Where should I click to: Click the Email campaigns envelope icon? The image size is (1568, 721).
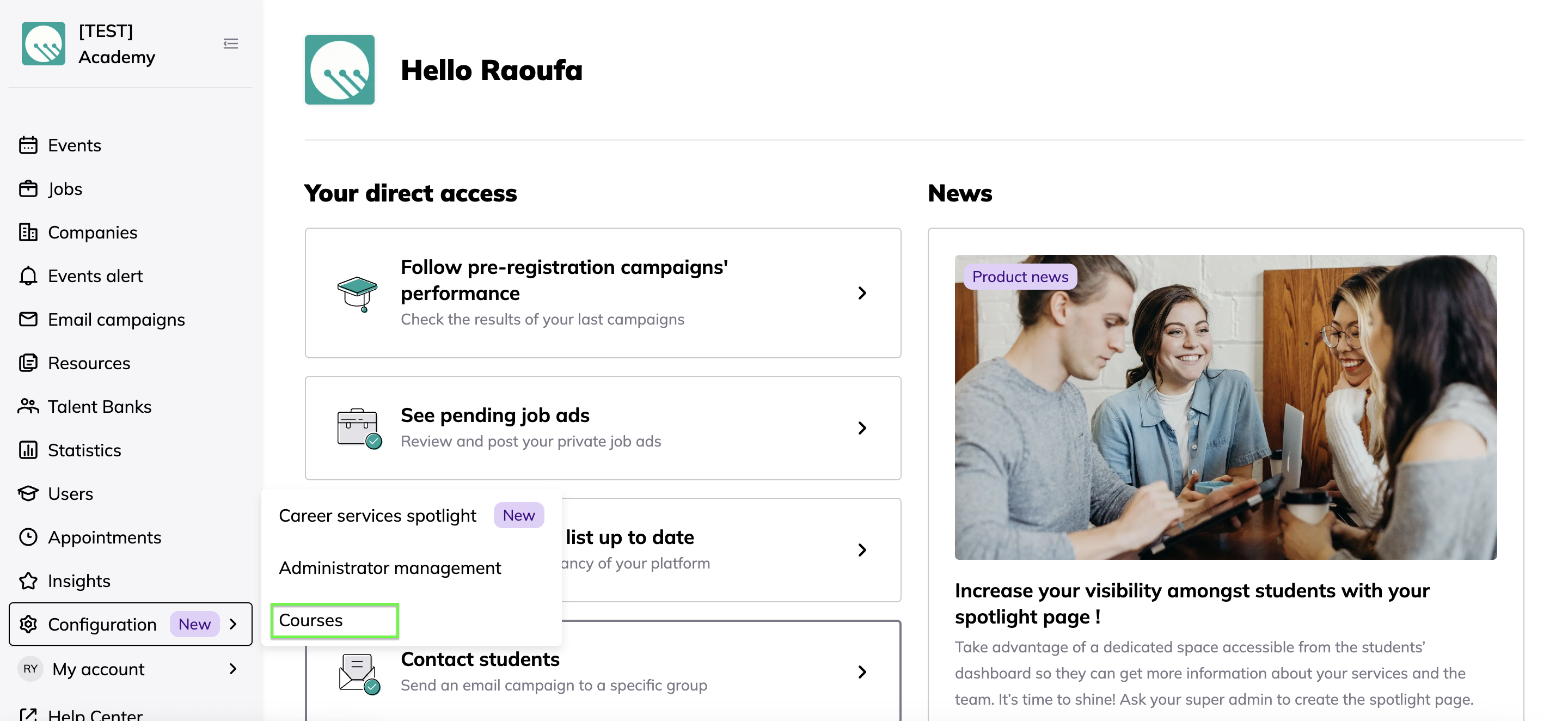click(x=28, y=319)
